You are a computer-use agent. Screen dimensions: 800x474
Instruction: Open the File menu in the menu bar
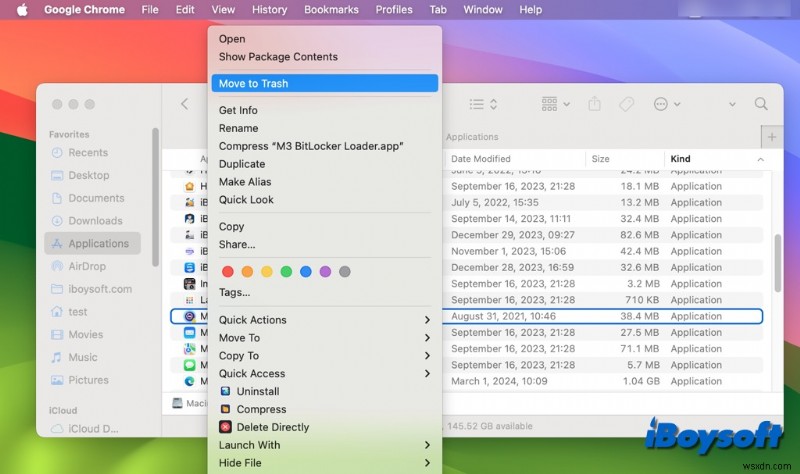click(x=150, y=10)
